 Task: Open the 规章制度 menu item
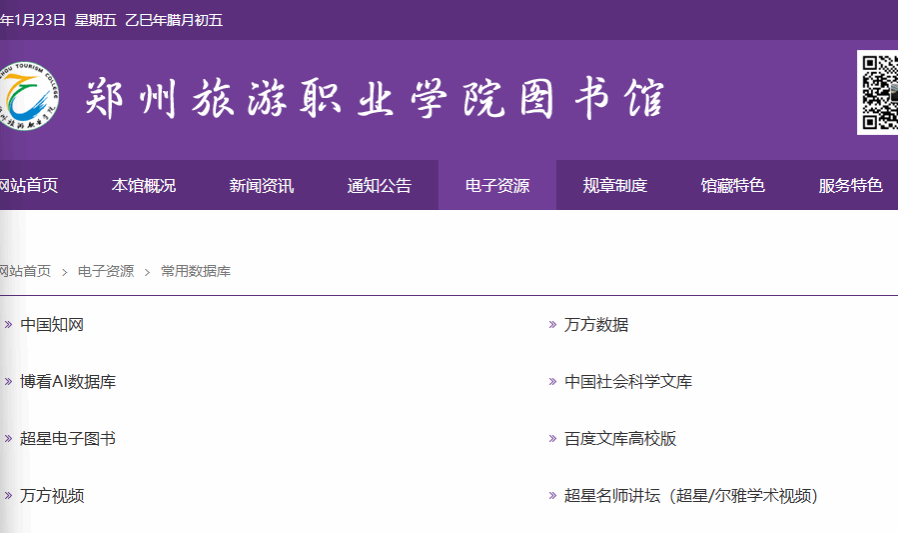click(x=615, y=185)
